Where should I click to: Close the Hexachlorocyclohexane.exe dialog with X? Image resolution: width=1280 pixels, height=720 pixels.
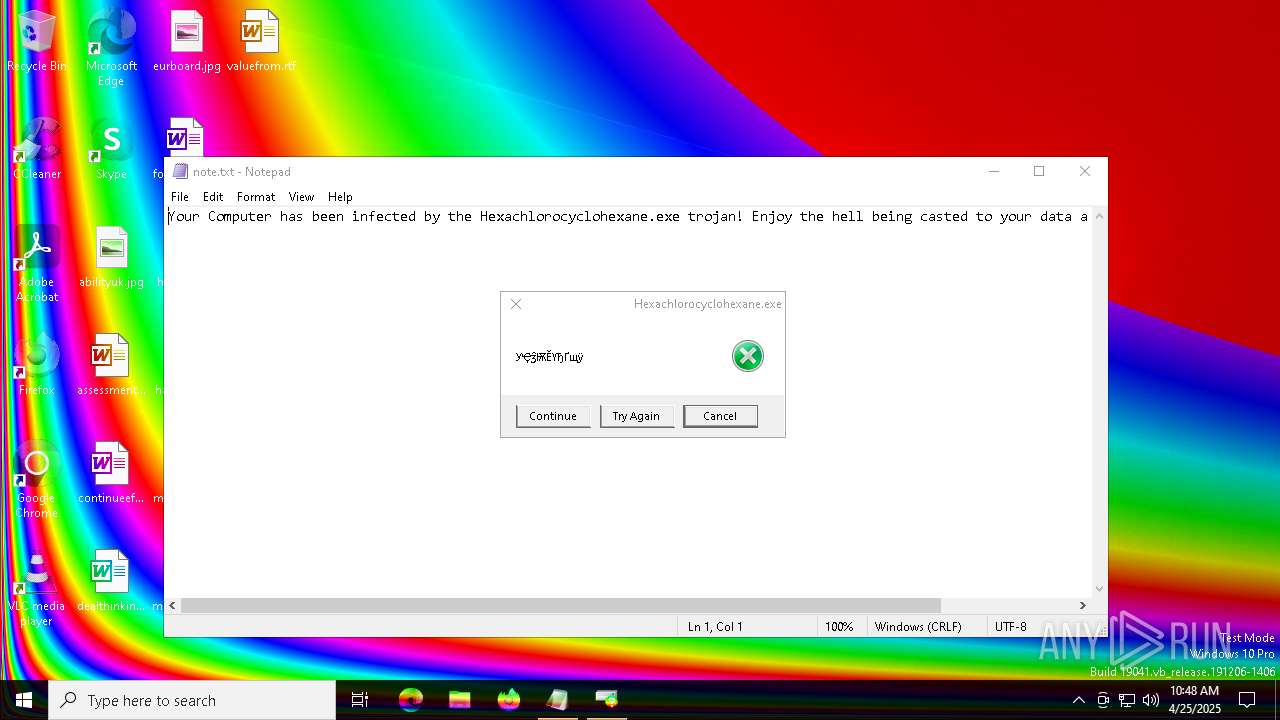(516, 304)
